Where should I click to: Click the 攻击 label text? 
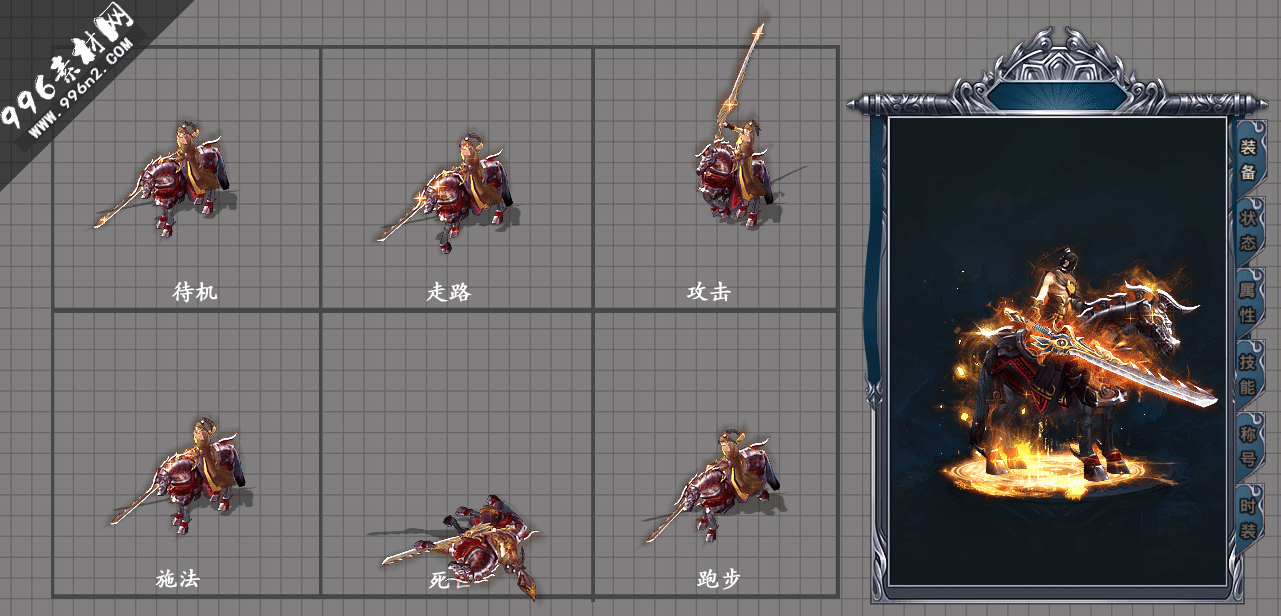pyautogui.click(x=708, y=292)
